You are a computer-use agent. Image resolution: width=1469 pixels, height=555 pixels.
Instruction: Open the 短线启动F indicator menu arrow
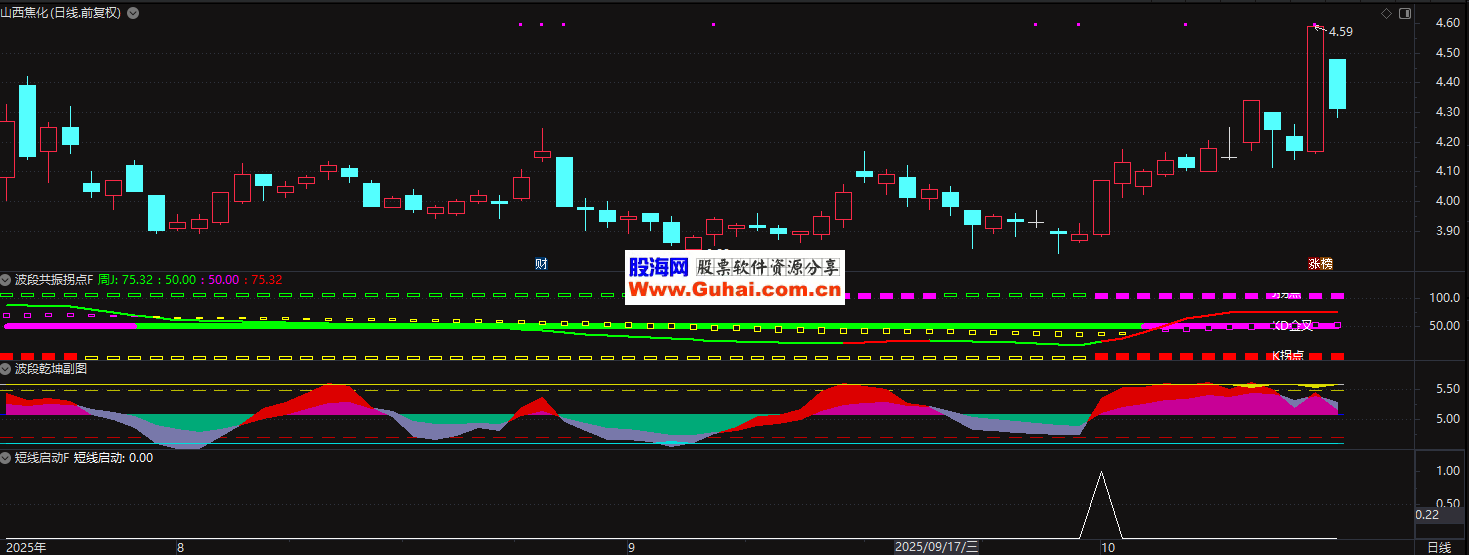(x=6, y=457)
